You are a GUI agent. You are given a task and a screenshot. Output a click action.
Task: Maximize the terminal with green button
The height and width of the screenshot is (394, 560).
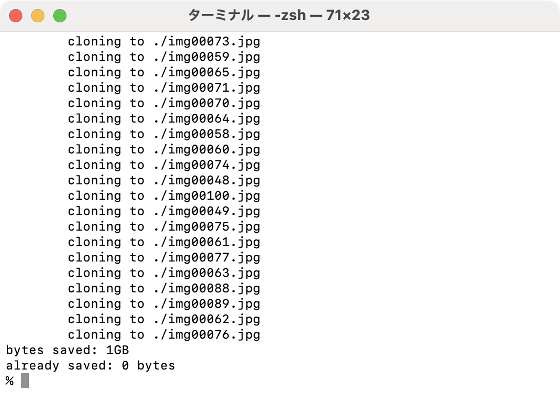(60, 16)
